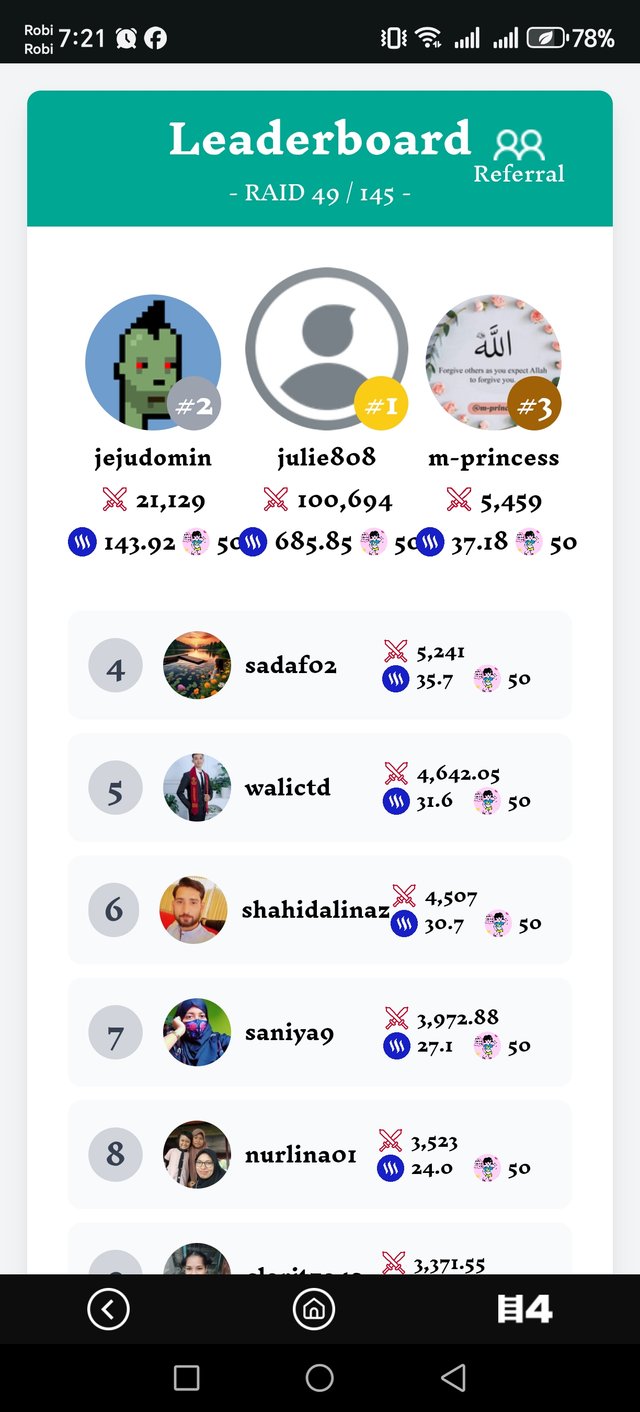
Task: Open walictd's username link
Action: point(288,787)
